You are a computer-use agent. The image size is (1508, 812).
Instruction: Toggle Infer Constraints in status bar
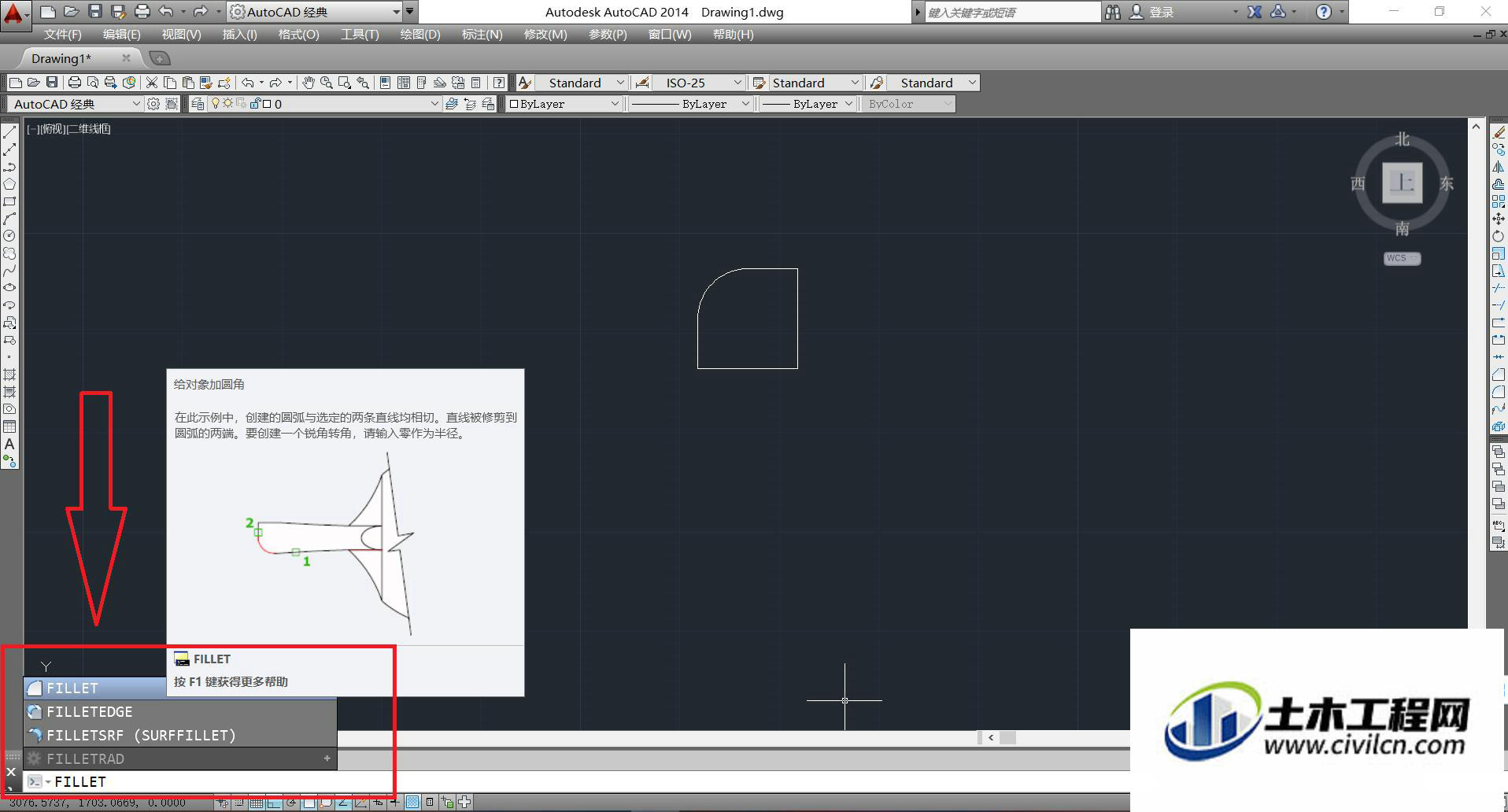click(x=222, y=803)
